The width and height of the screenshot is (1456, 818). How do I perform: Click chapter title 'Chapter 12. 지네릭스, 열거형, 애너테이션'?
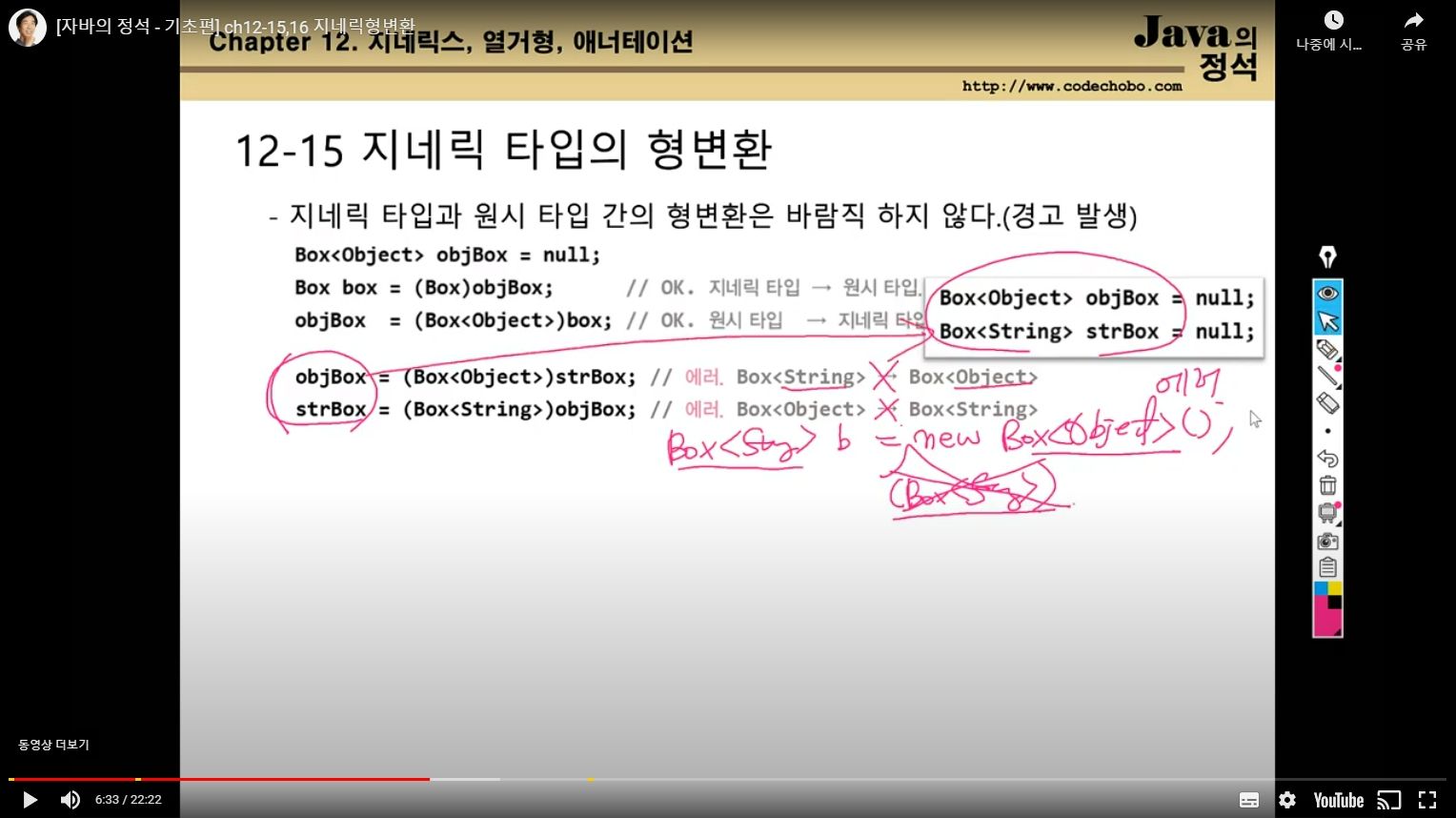point(451,42)
